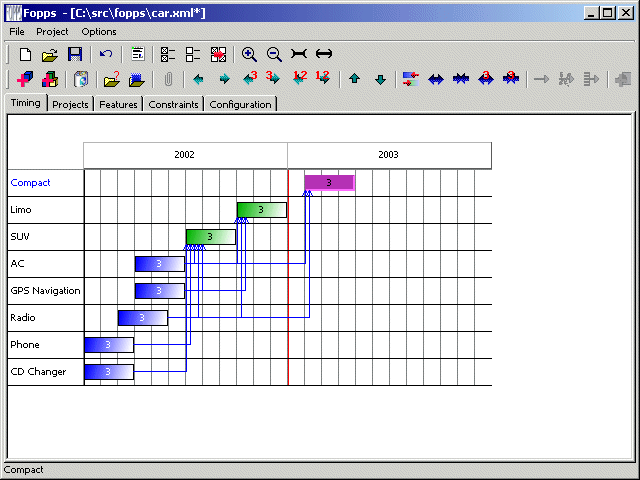Shorten duration with the blue inward arrows
This screenshot has height=480, width=640.
tap(460, 79)
